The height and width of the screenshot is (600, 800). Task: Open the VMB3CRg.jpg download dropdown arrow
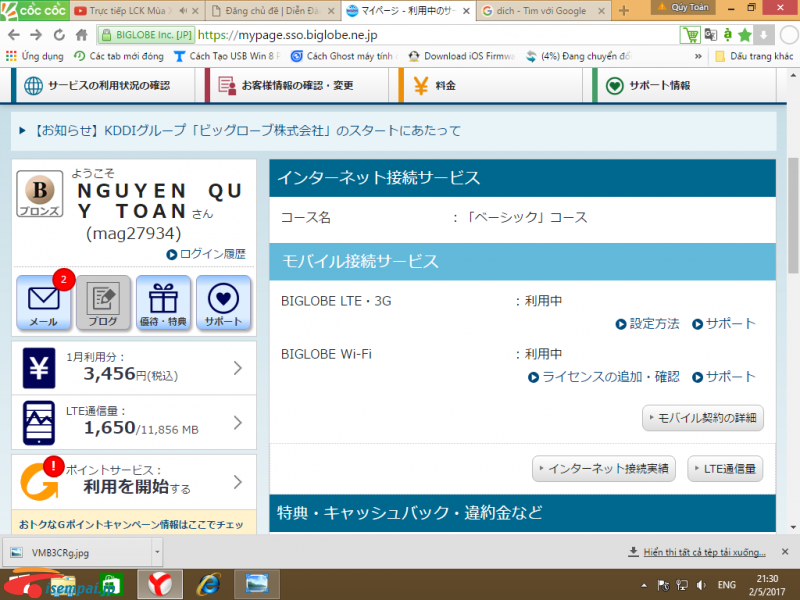(157, 552)
